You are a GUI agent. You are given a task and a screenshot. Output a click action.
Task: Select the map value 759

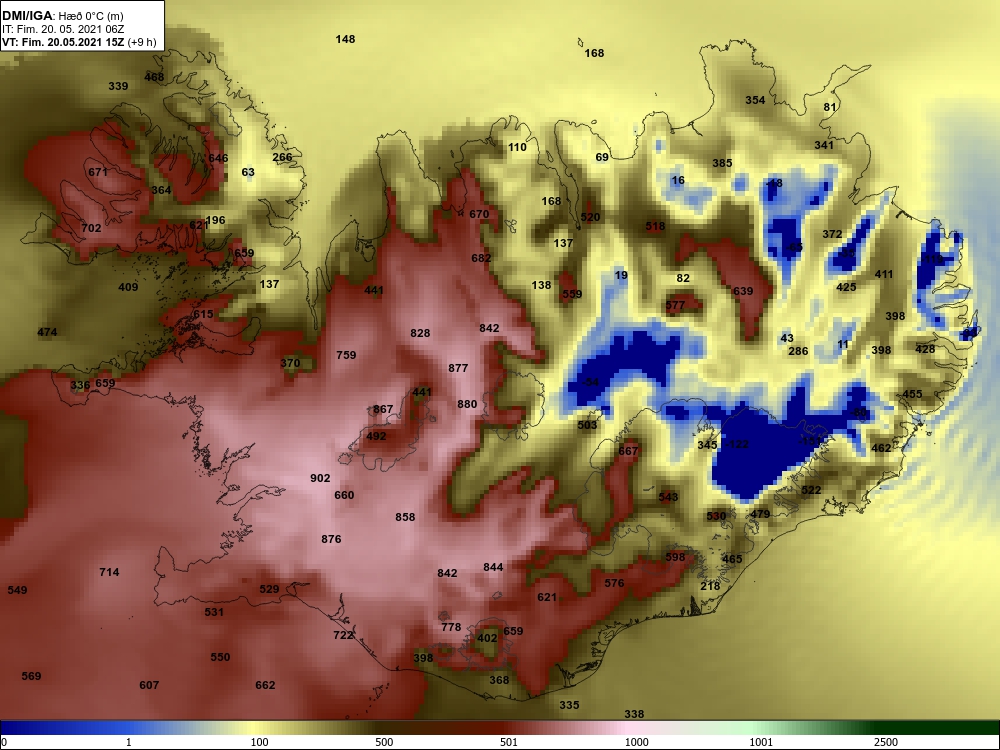[x=346, y=355]
